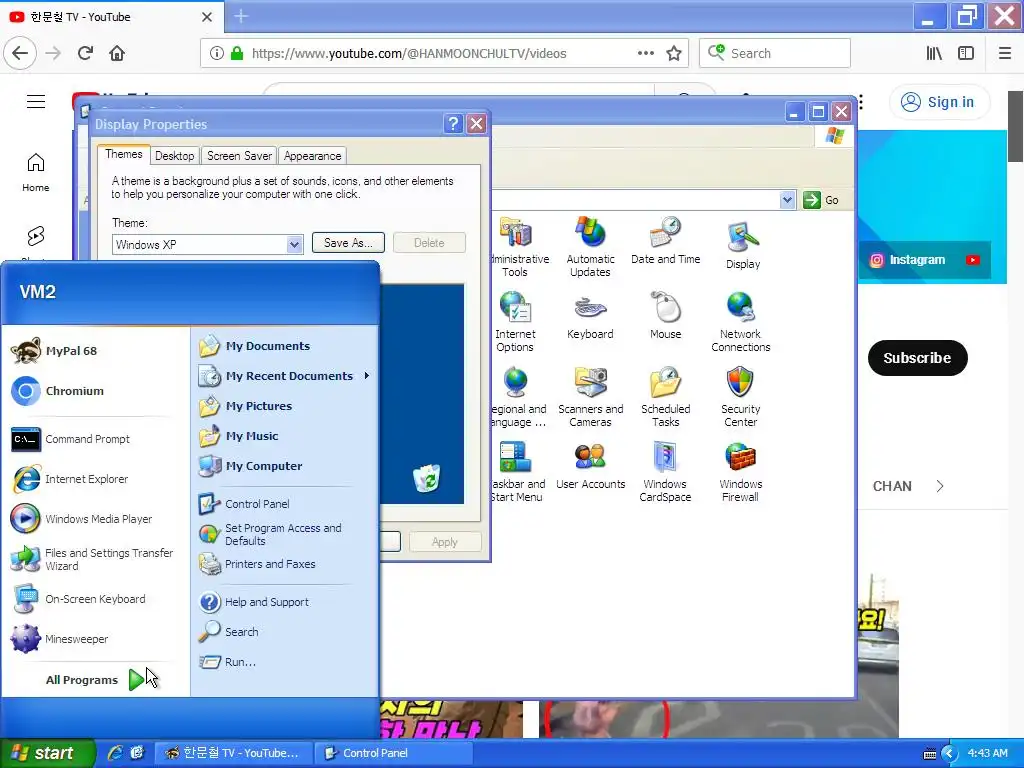Click the YouTube Subscribe button

coord(917,358)
